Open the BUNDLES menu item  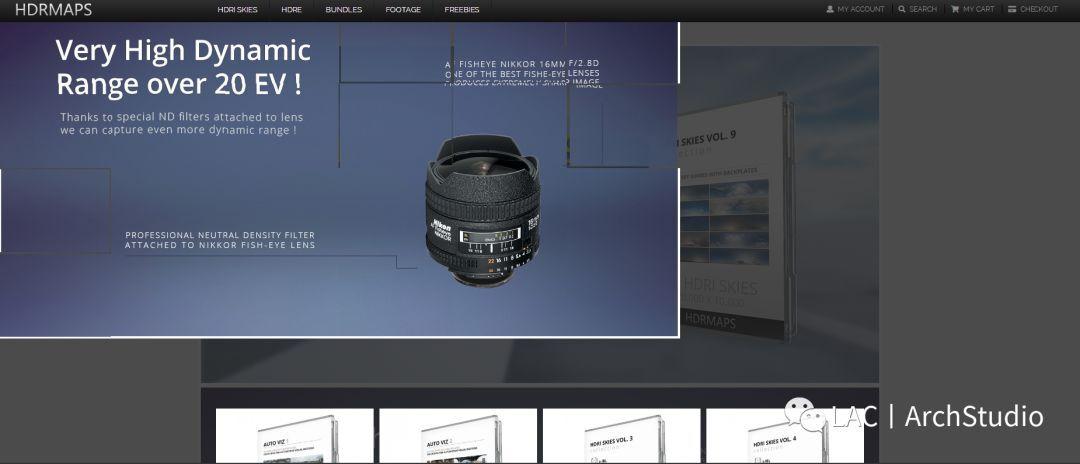(x=344, y=10)
